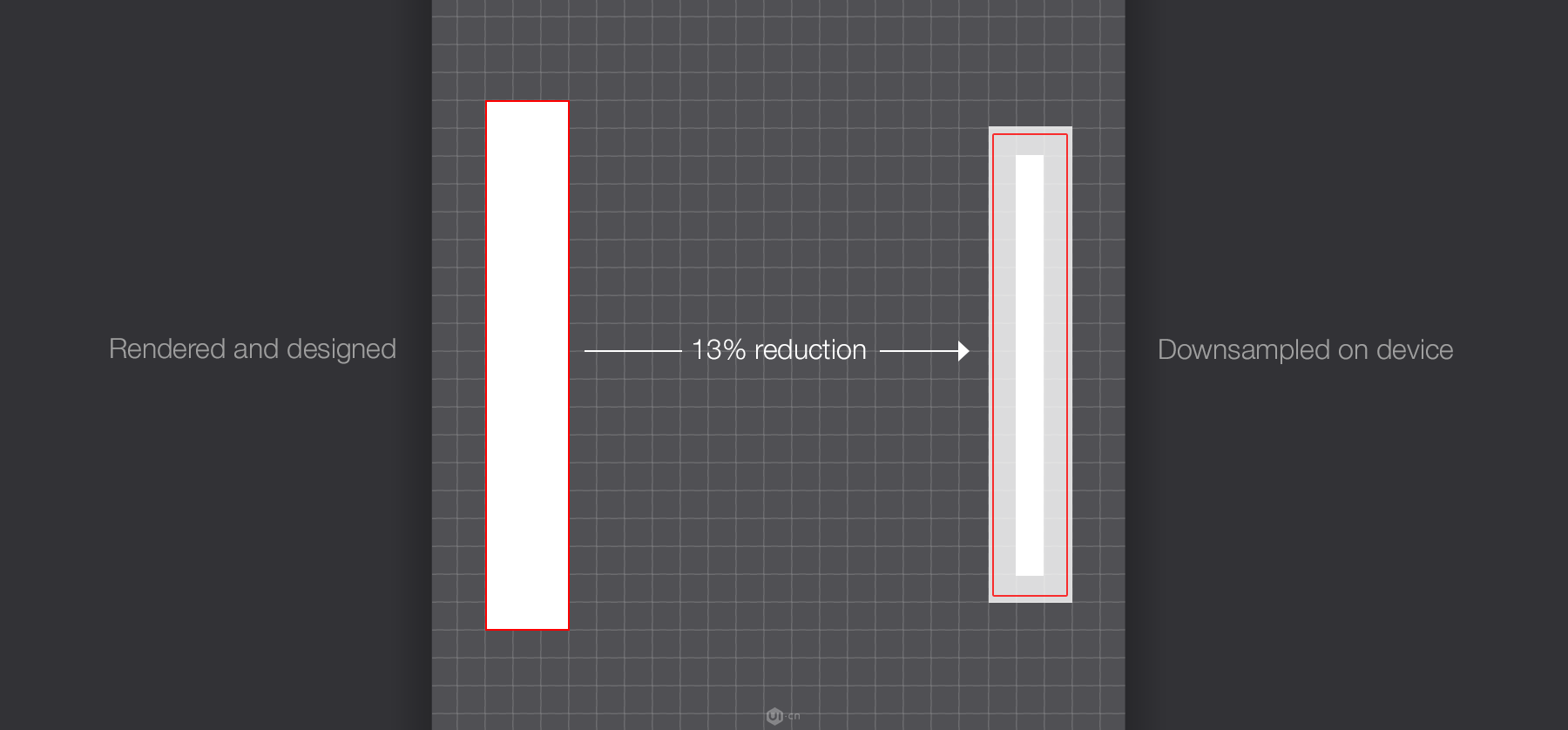Click the 'Downsampled on device' label
Image resolution: width=1568 pixels, height=730 pixels.
1305,350
